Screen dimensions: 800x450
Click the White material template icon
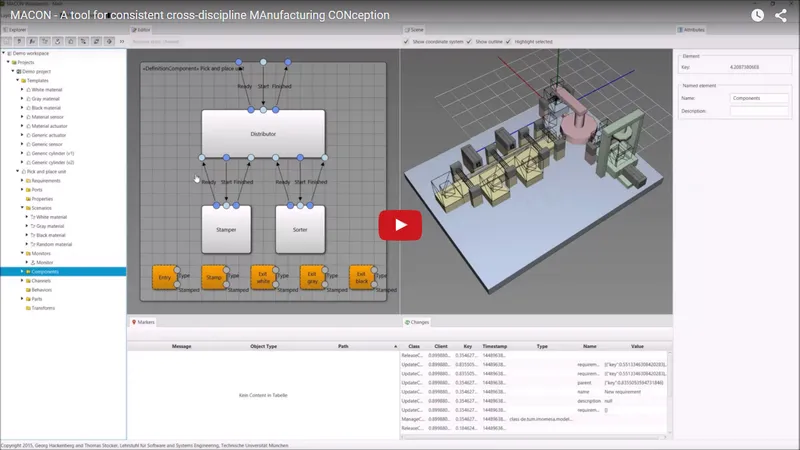tap(28, 90)
